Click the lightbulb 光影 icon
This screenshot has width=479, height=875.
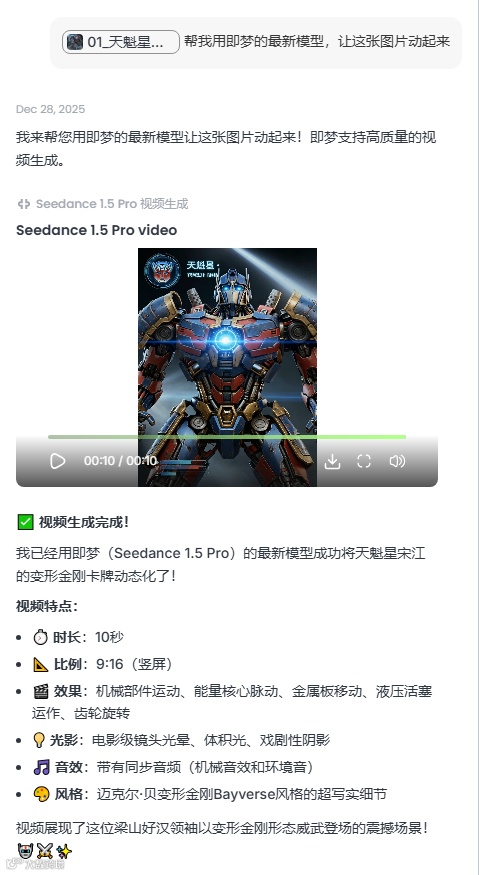(x=39, y=741)
